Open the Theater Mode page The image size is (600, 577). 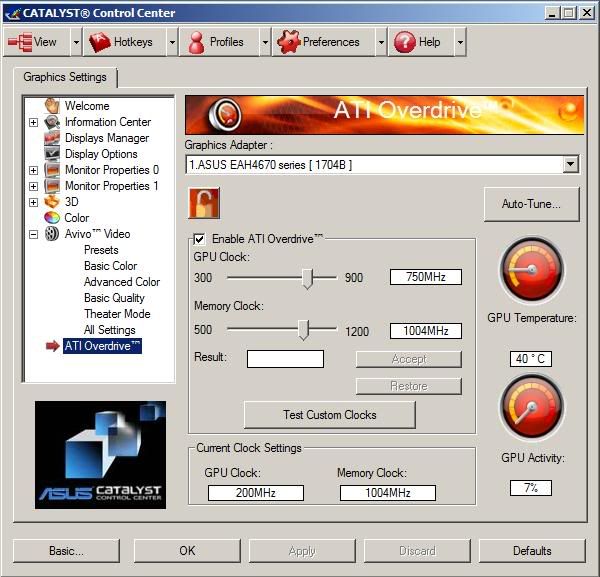(117, 314)
